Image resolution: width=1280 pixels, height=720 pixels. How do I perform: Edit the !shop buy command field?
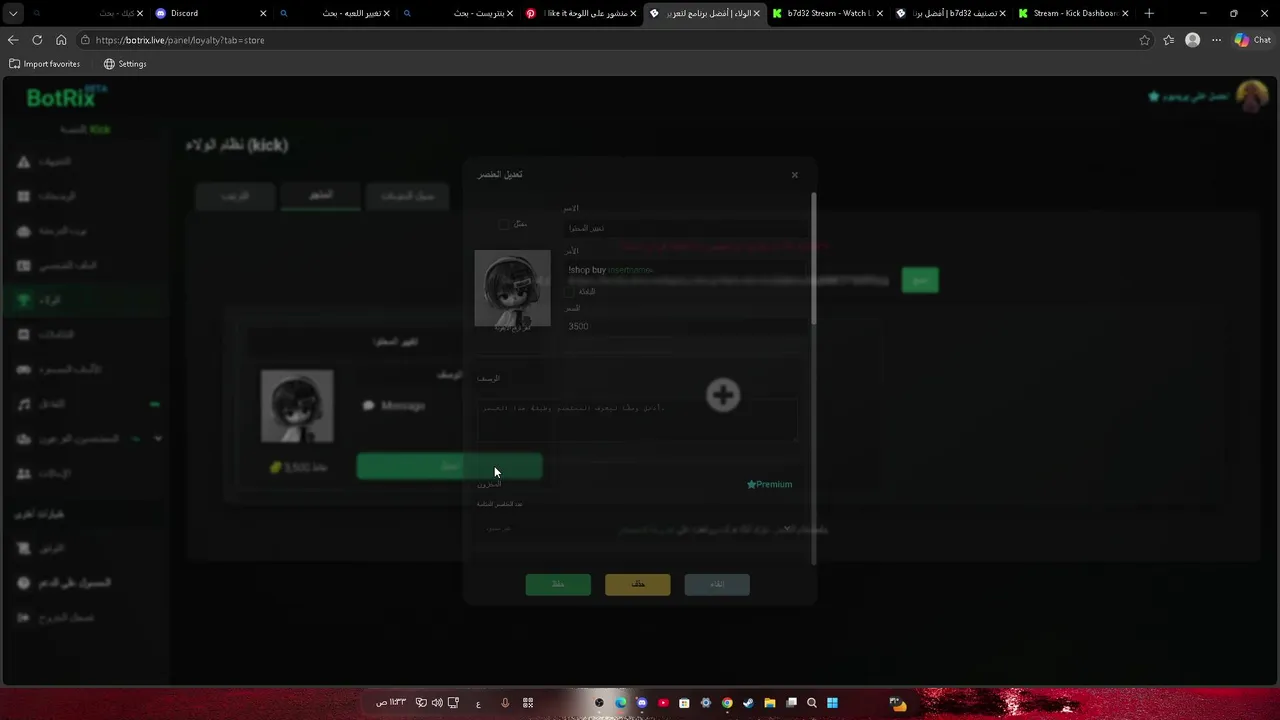pos(686,270)
